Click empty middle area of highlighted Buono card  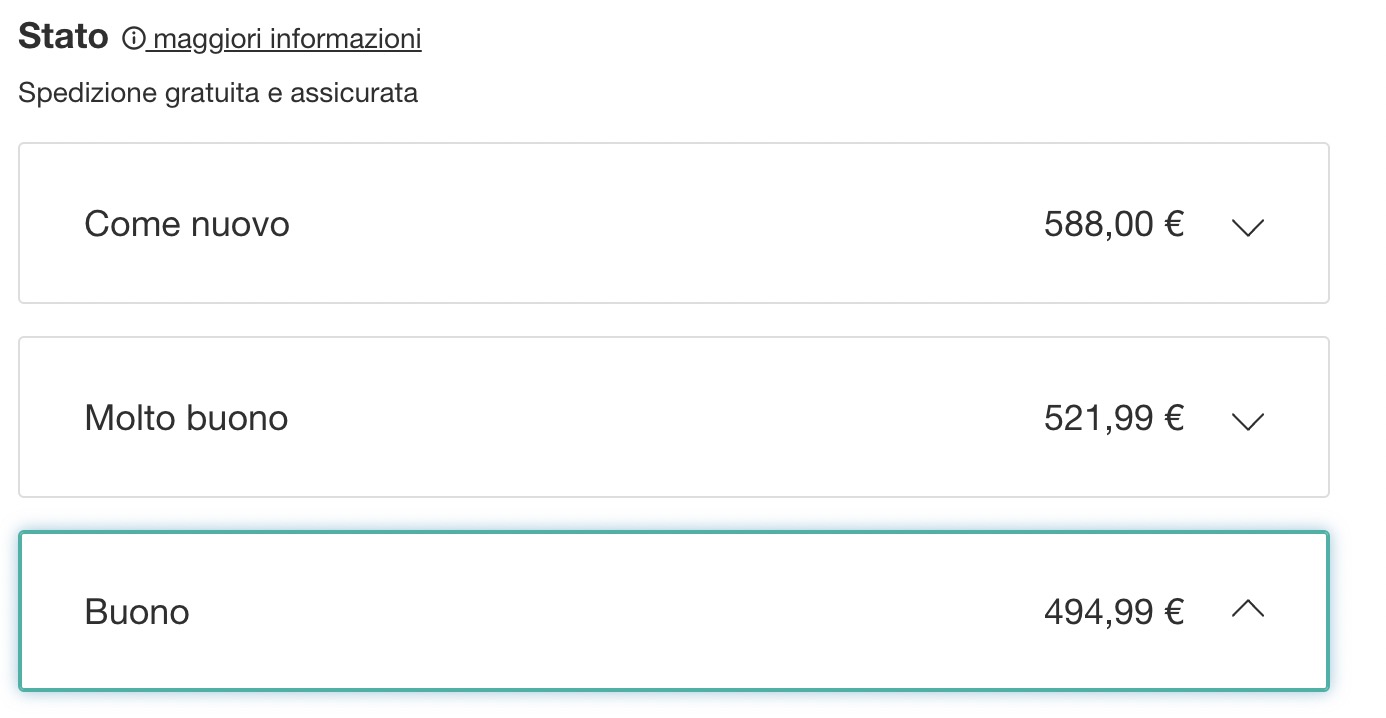click(660, 611)
